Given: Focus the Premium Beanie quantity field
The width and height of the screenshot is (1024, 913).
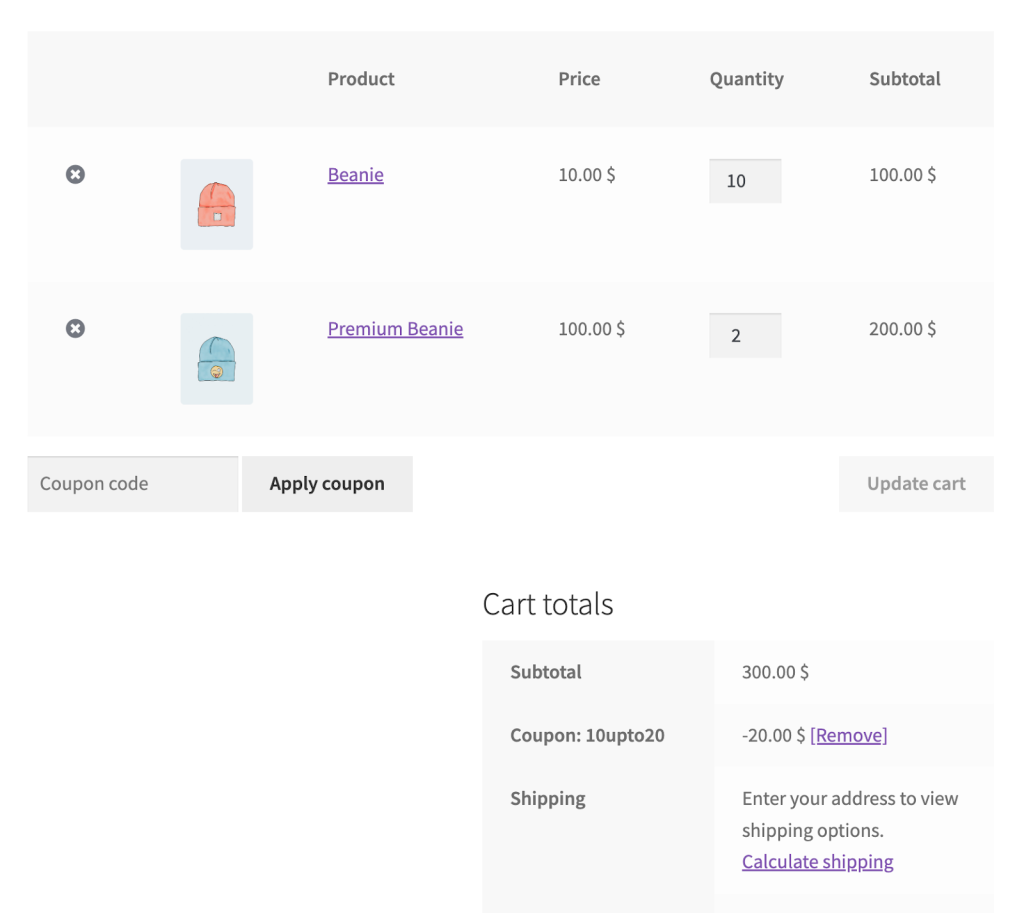Looking at the screenshot, I should coord(744,335).
